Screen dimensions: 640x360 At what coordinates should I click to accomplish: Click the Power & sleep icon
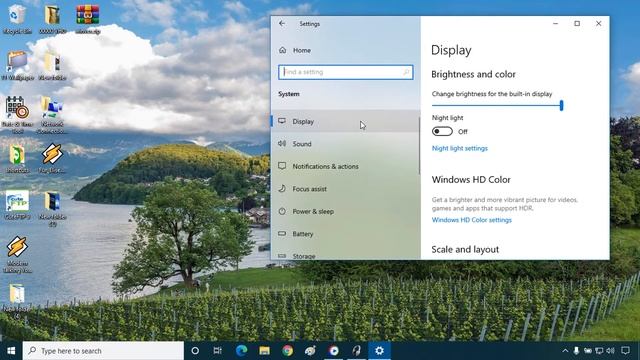click(282, 211)
